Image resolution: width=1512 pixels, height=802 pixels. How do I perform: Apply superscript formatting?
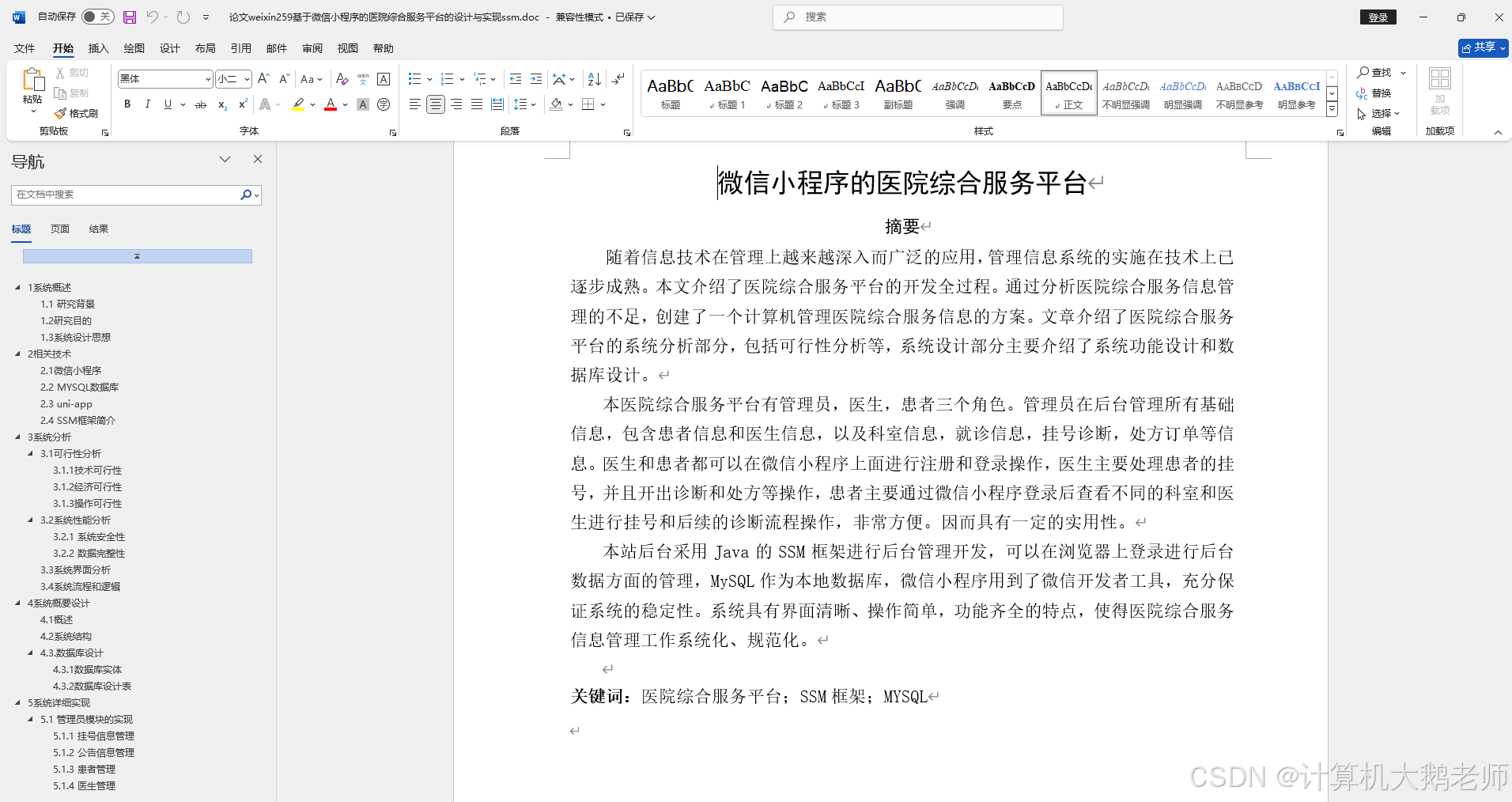point(243,104)
